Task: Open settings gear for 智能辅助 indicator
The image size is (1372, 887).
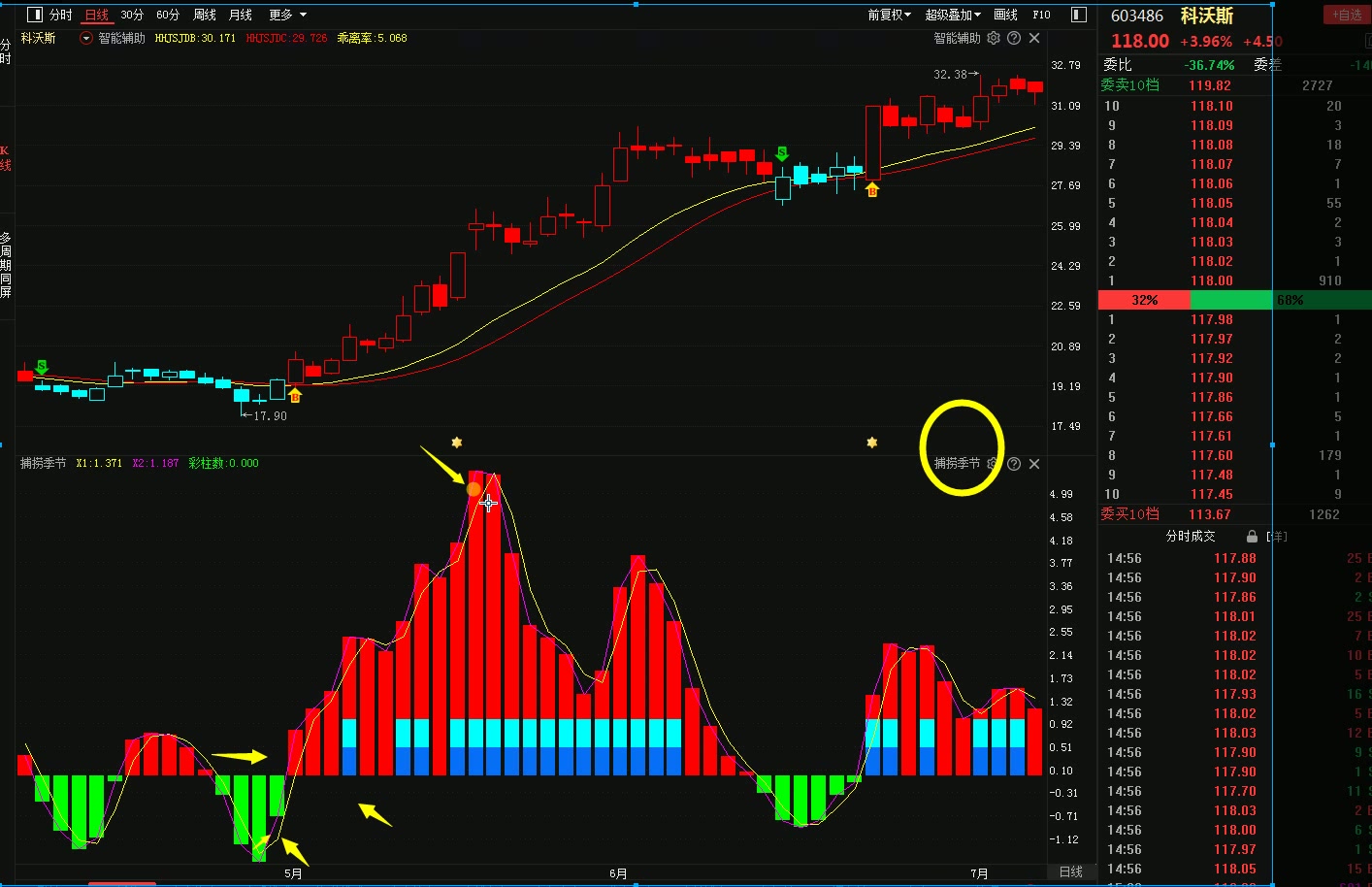Action: coord(994,38)
